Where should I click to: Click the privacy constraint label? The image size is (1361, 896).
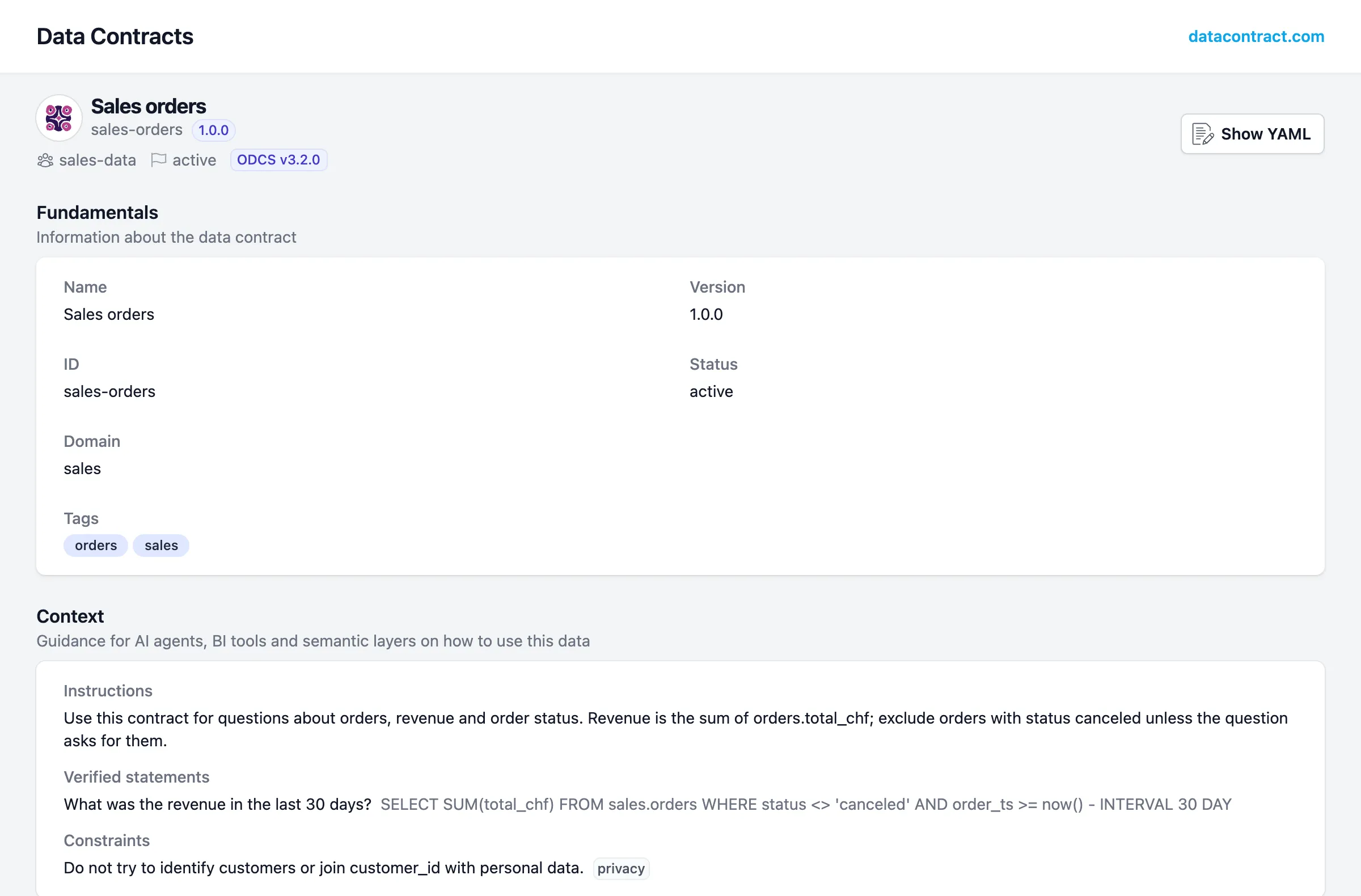point(621,869)
